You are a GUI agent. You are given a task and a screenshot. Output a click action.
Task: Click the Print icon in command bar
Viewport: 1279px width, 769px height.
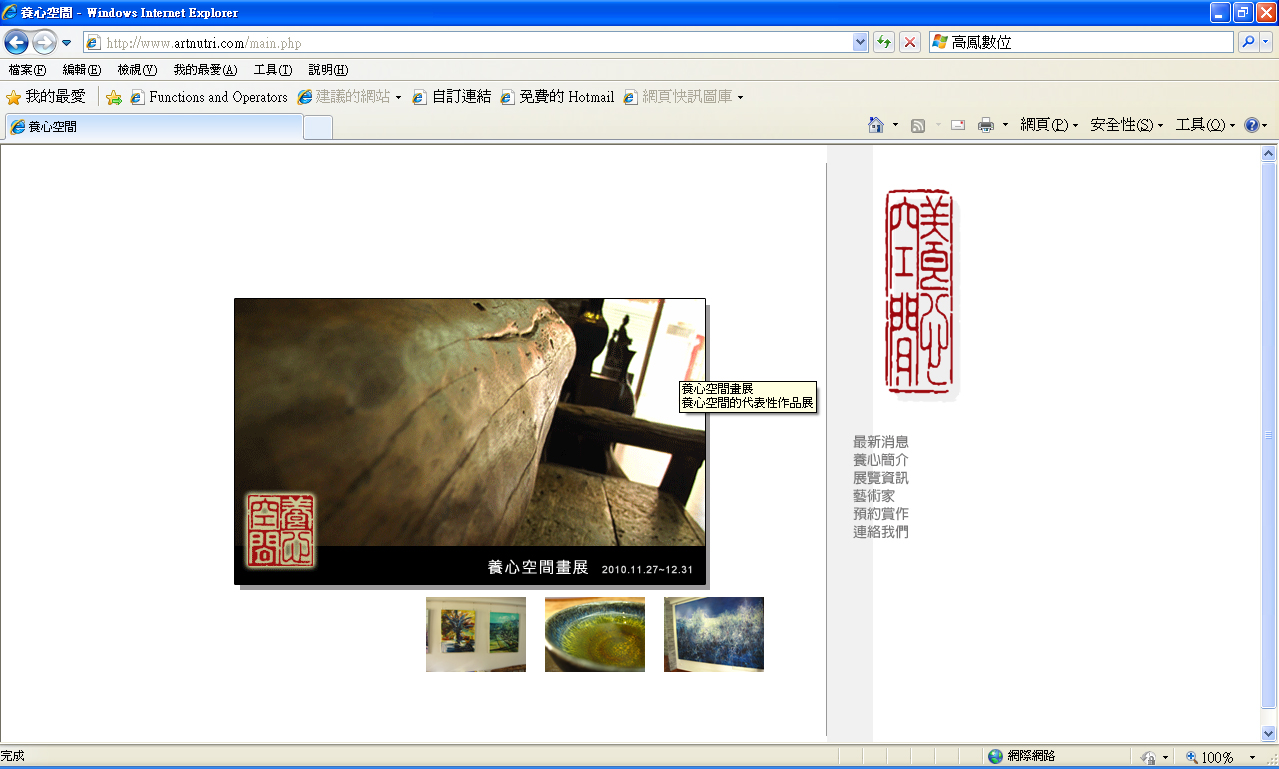pyautogui.click(x=986, y=125)
